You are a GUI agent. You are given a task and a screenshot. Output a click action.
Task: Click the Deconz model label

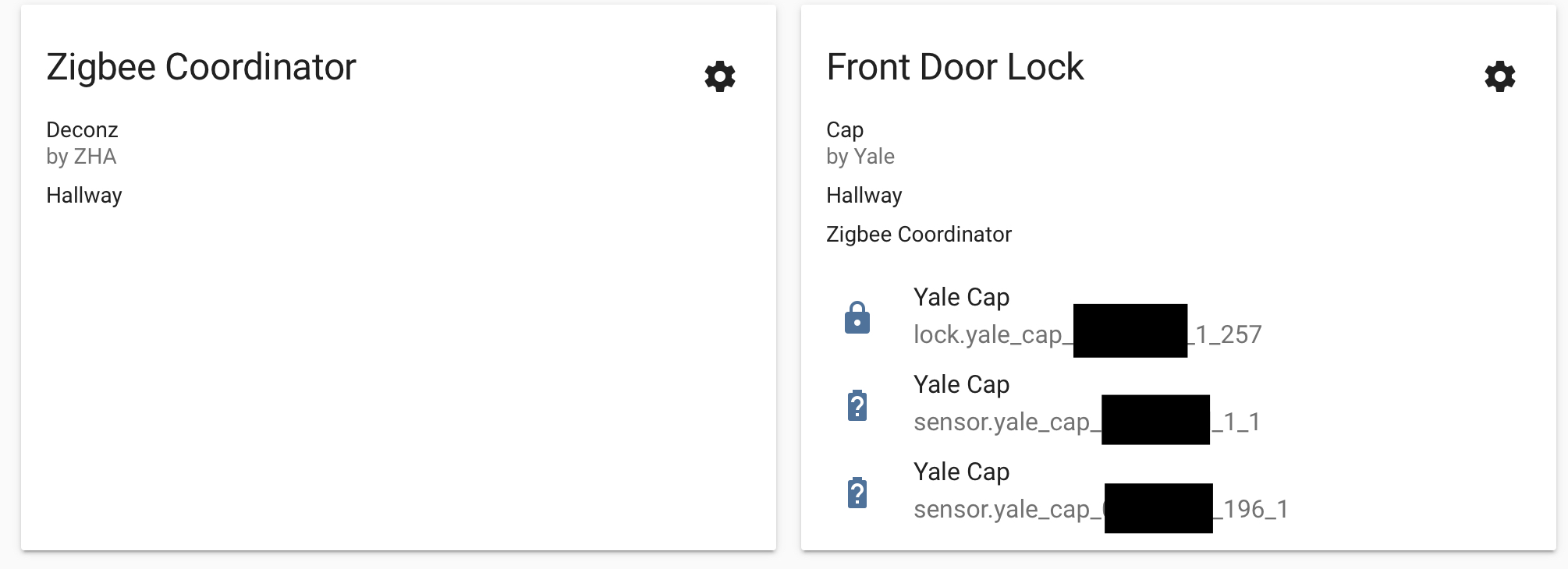tap(82, 129)
